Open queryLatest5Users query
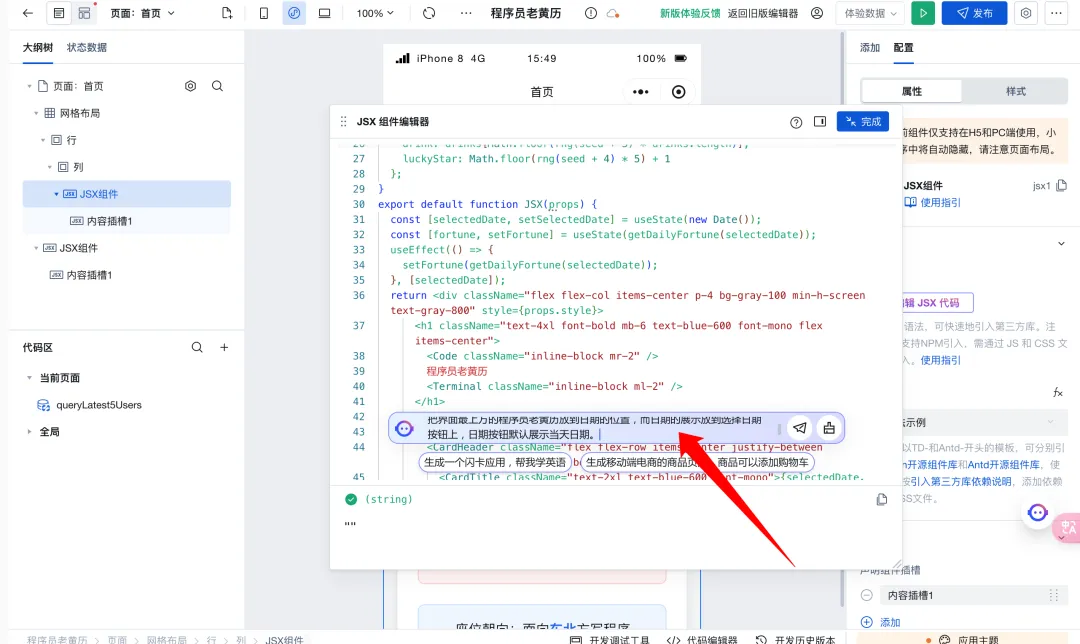1080x644 pixels. (98, 405)
